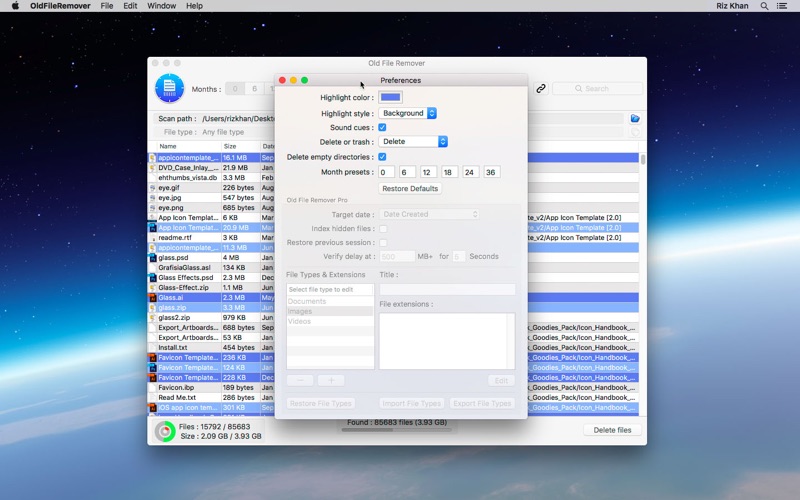Click search magnifier icon in search field

coord(578,88)
